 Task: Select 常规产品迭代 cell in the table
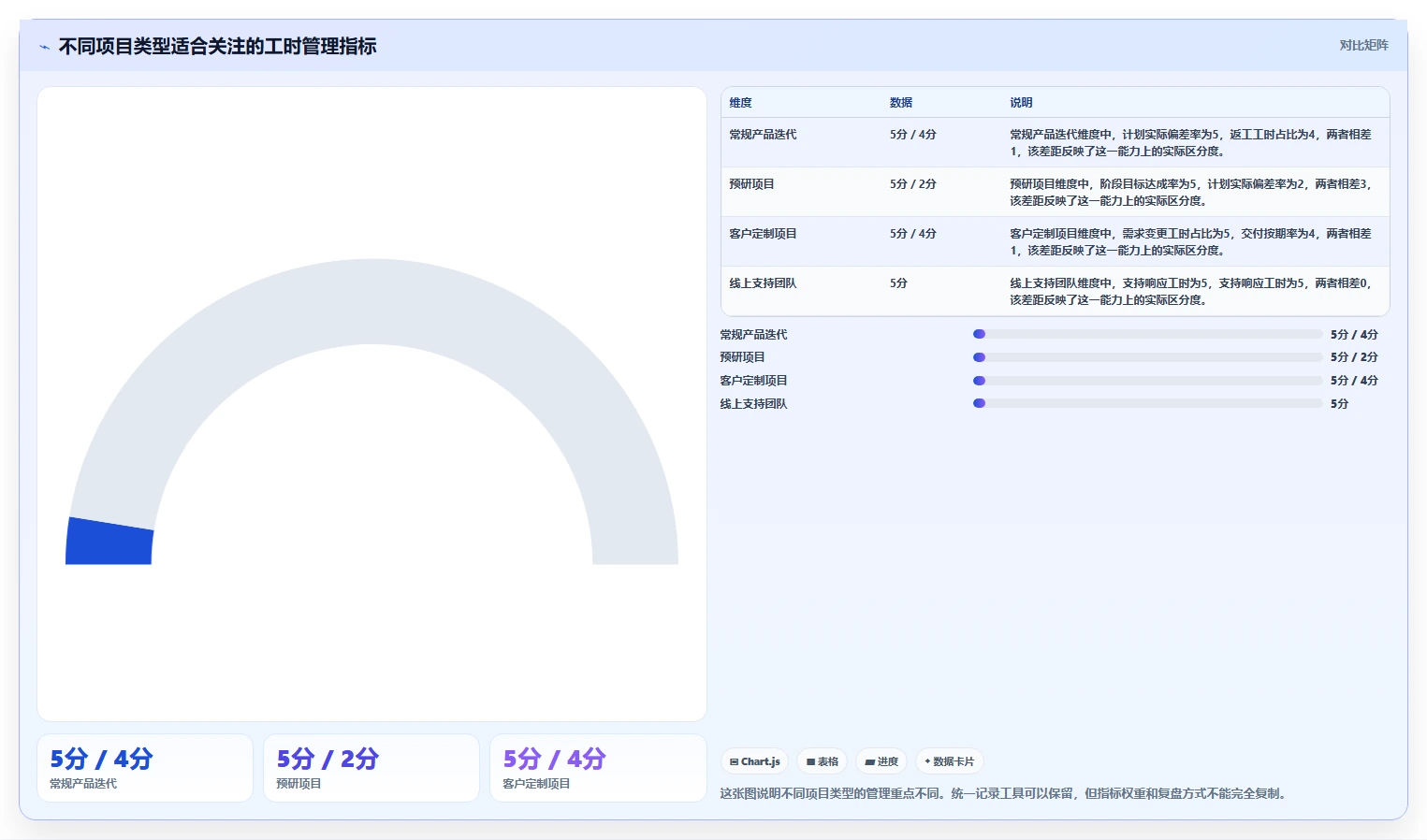(x=763, y=135)
